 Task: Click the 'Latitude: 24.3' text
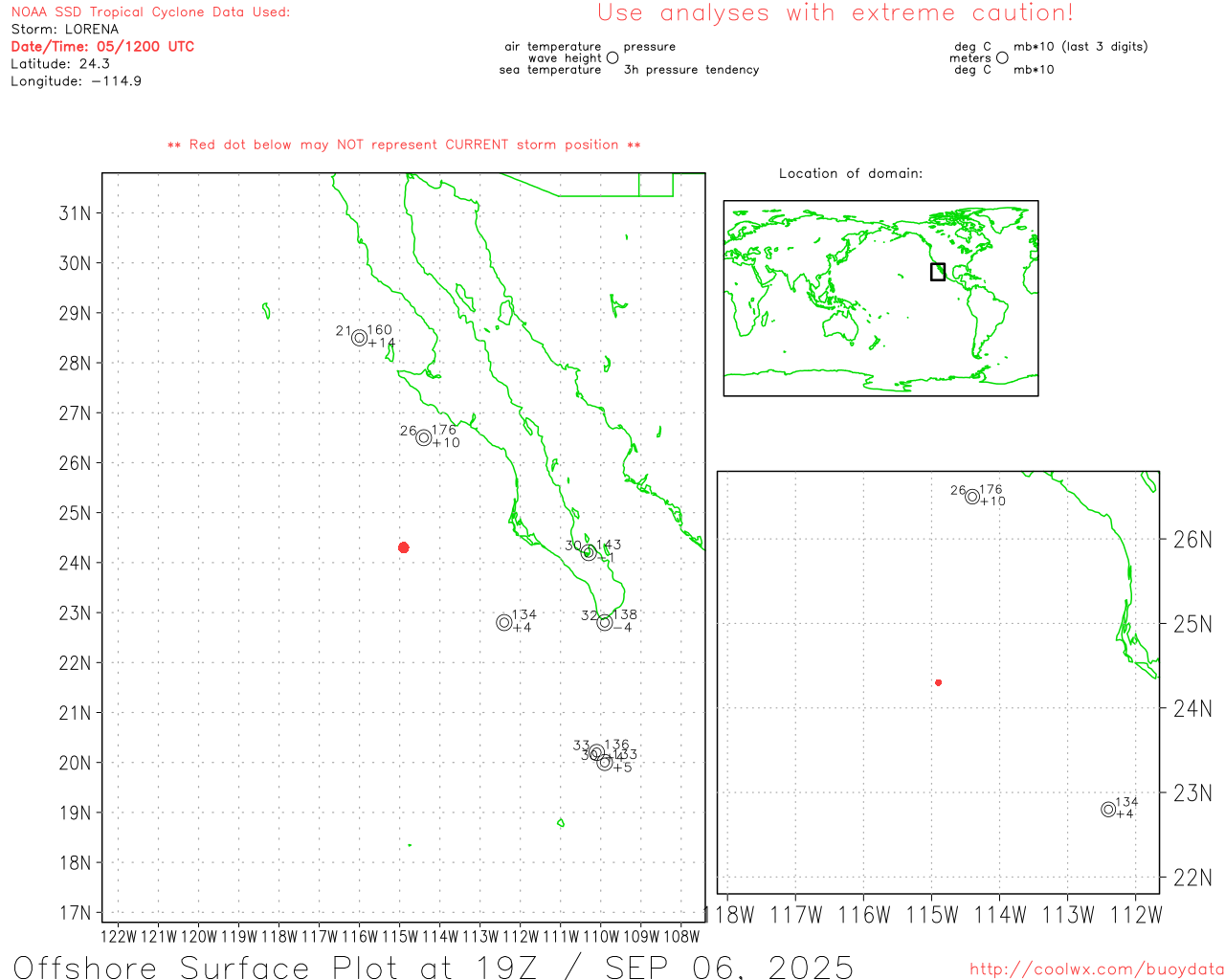point(60,64)
